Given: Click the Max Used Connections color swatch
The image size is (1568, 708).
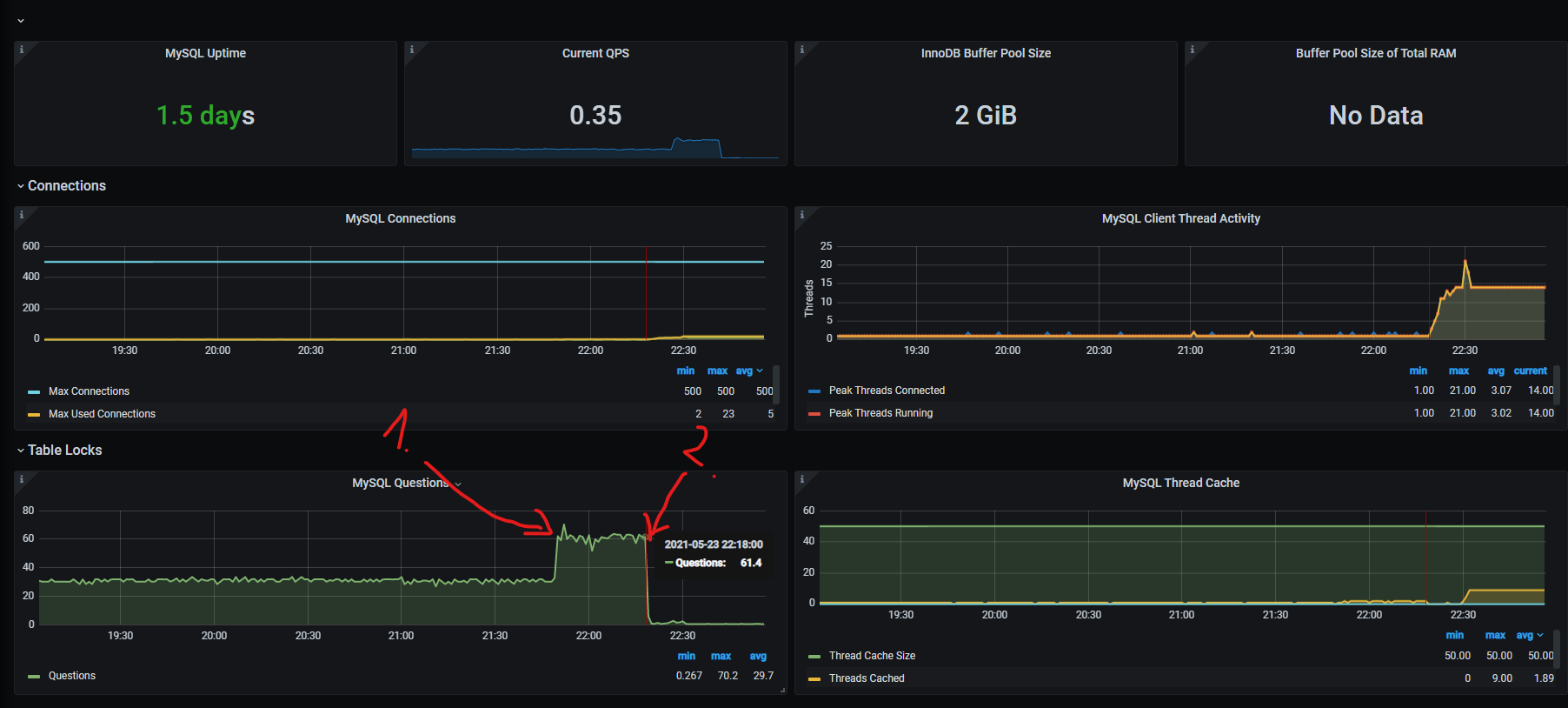Looking at the screenshot, I should click(34, 414).
